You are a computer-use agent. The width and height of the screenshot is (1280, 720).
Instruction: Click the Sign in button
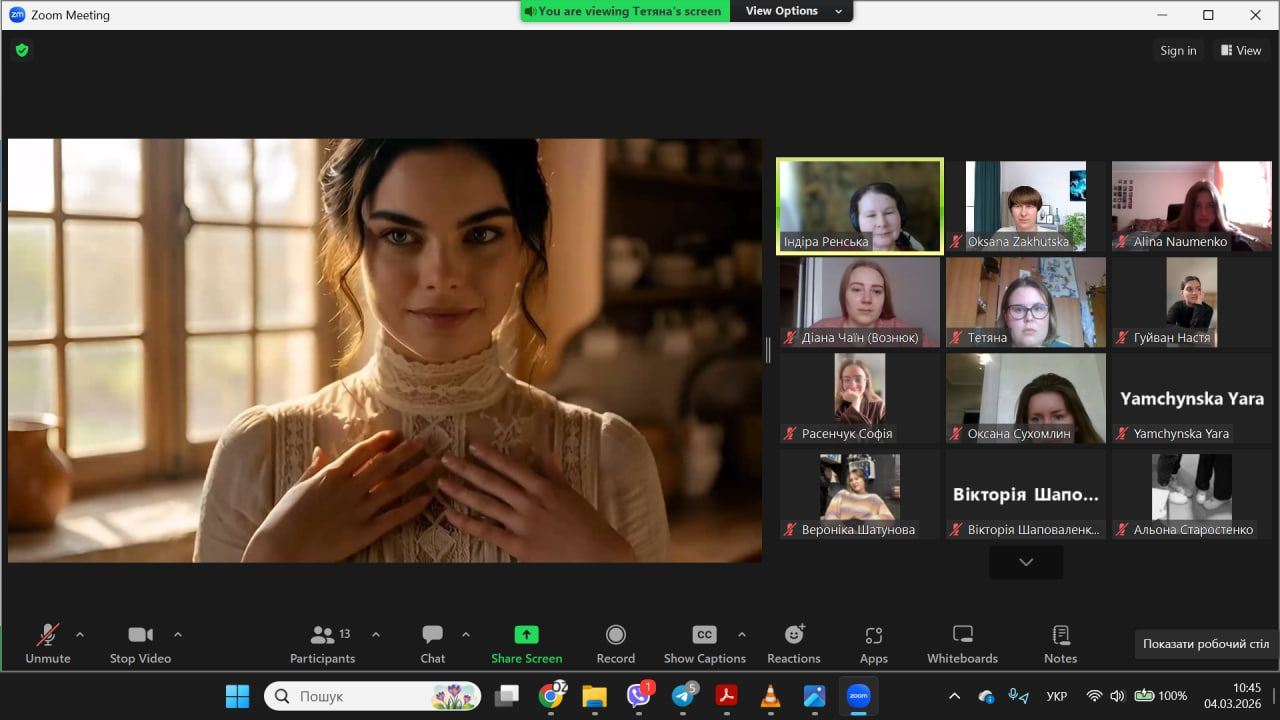(x=1178, y=50)
